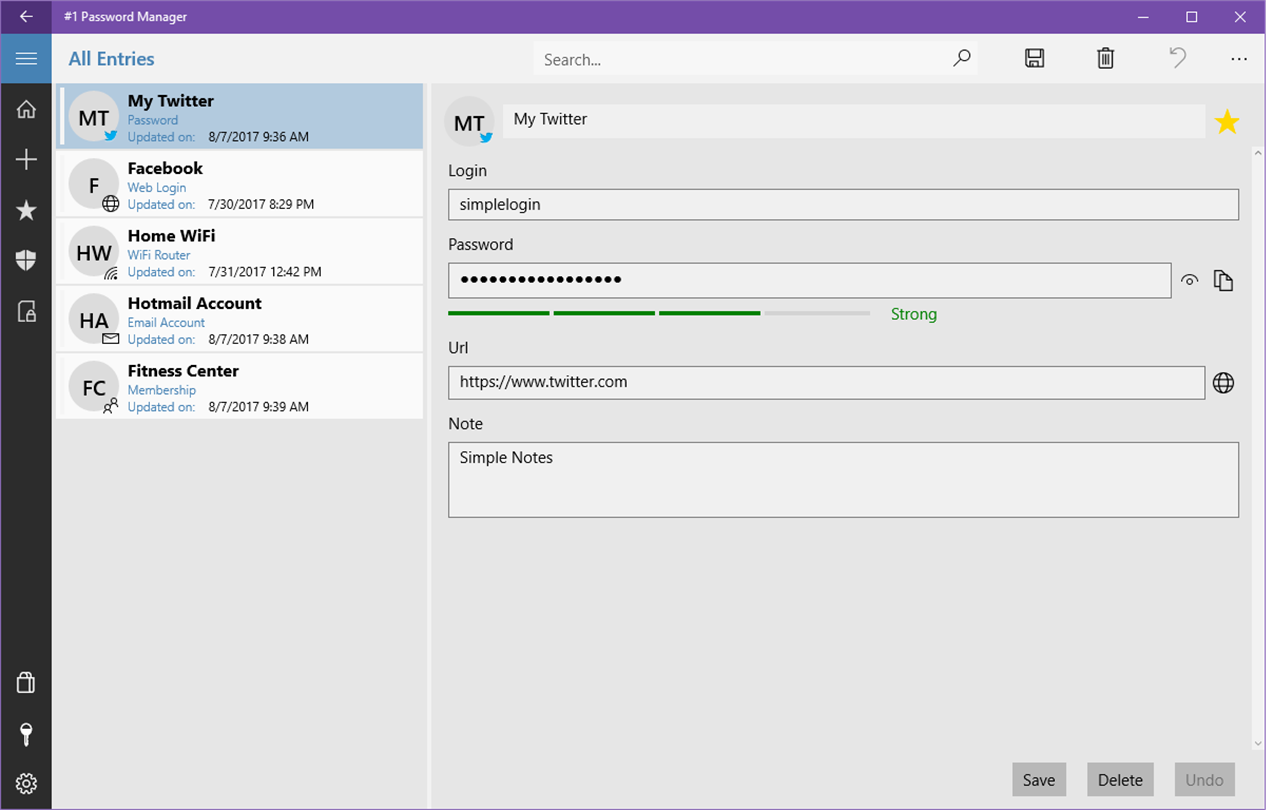This screenshot has height=810, width=1266.
Task: Click the MT avatar in the detail pane
Action: click(x=469, y=122)
